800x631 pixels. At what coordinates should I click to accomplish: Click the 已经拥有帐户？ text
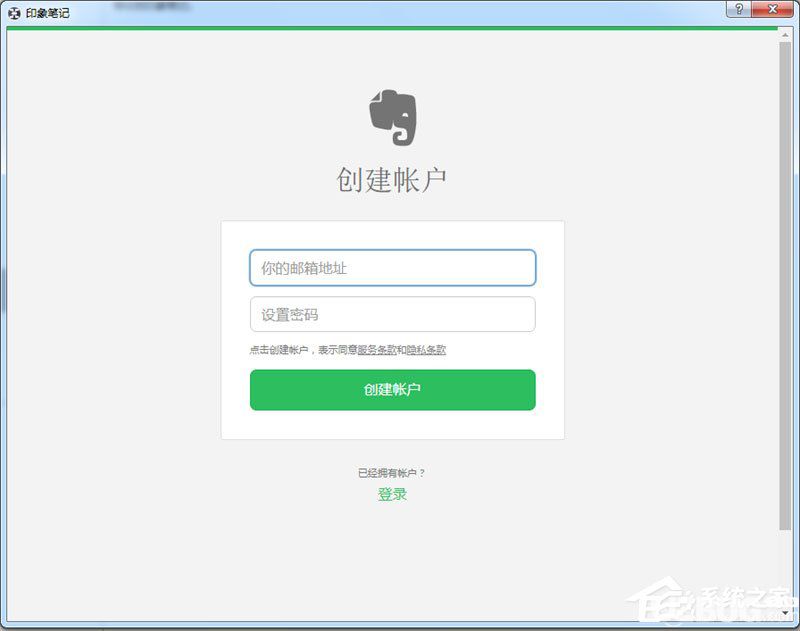pyautogui.click(x=391, y=473)
